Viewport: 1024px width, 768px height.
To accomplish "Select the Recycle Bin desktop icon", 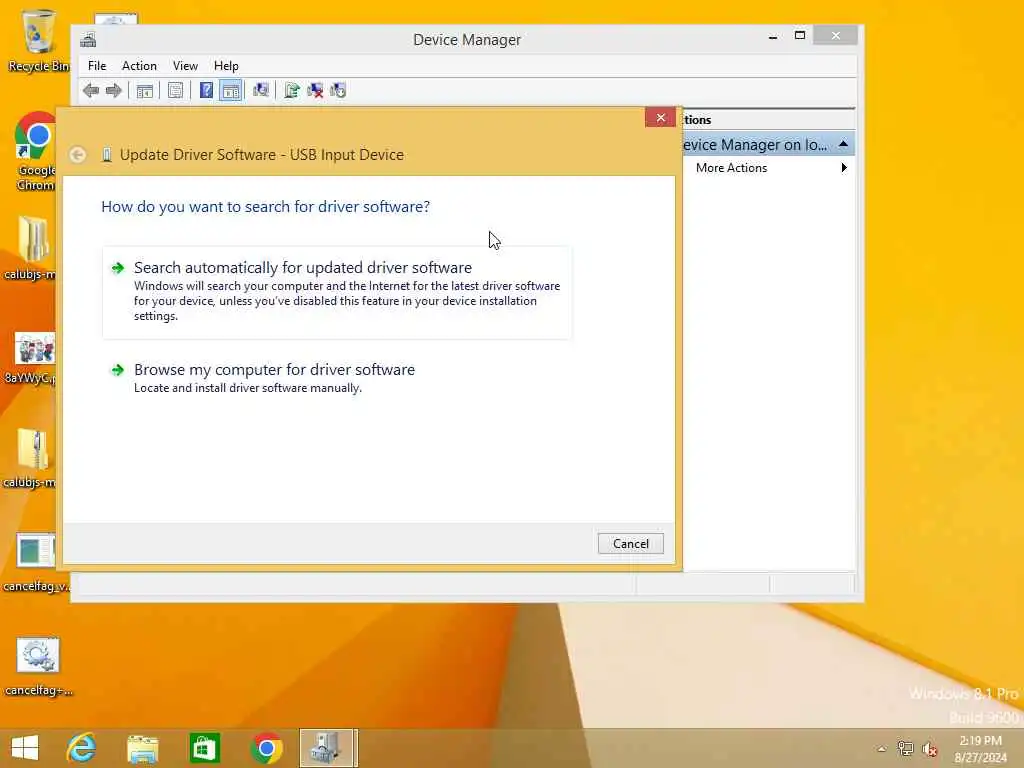I will 39,41.
